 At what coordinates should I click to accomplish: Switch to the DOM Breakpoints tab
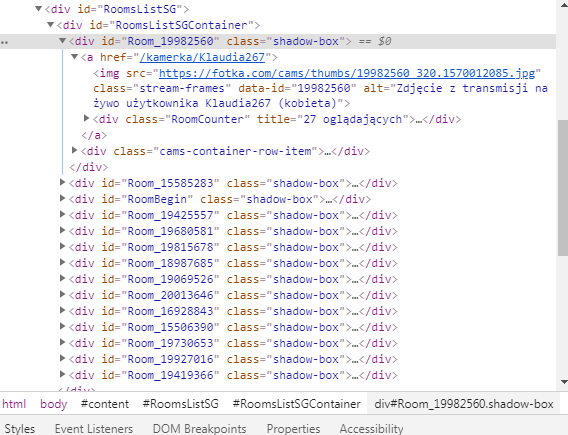point(200,428)
